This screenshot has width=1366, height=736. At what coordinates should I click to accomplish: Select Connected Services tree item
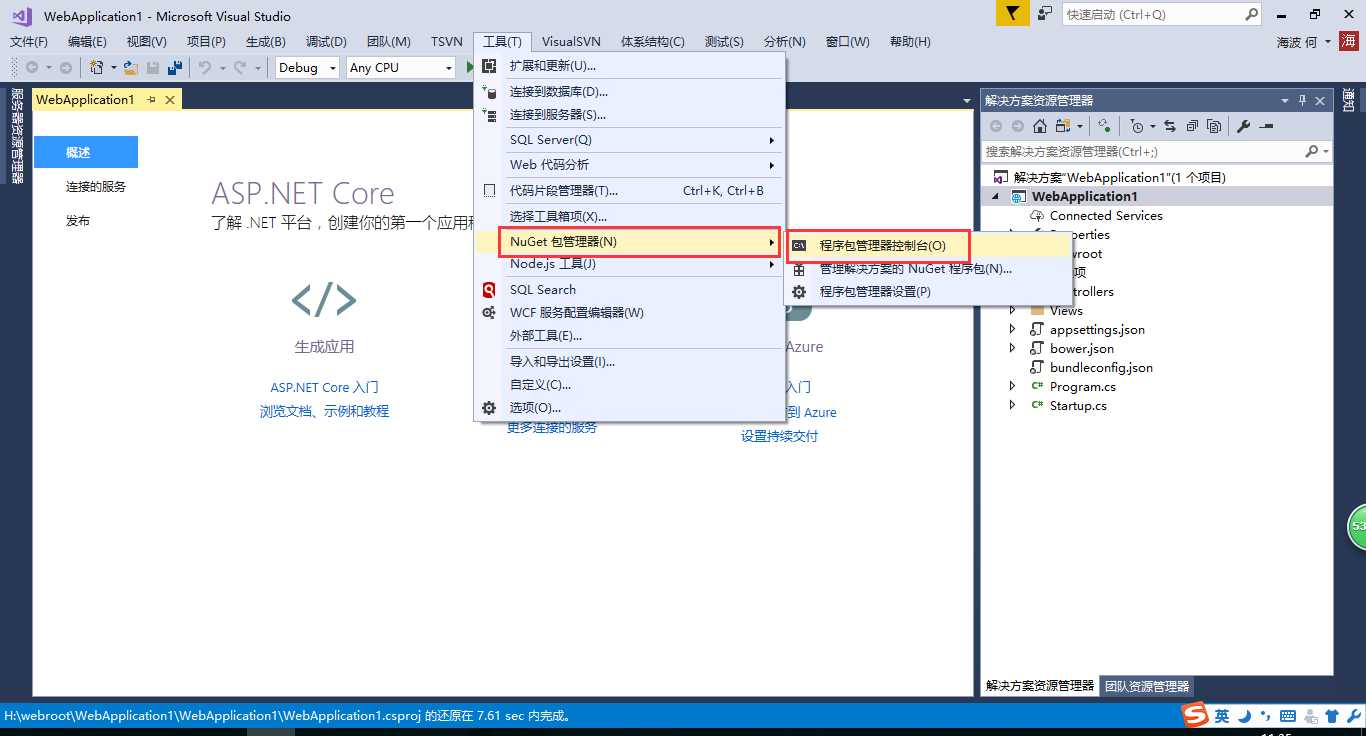pyautogui.click(x=1106, y=216)
